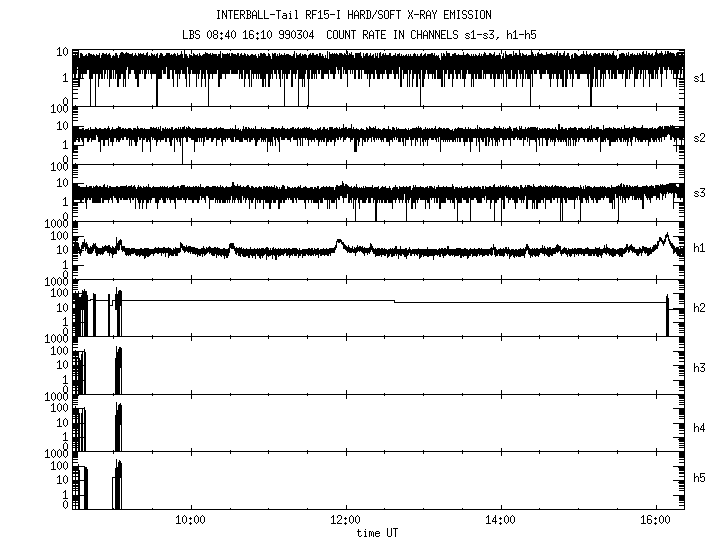Select the 16:00 time axis tick label
Screen dimensions: 720x550
(655, 520)
